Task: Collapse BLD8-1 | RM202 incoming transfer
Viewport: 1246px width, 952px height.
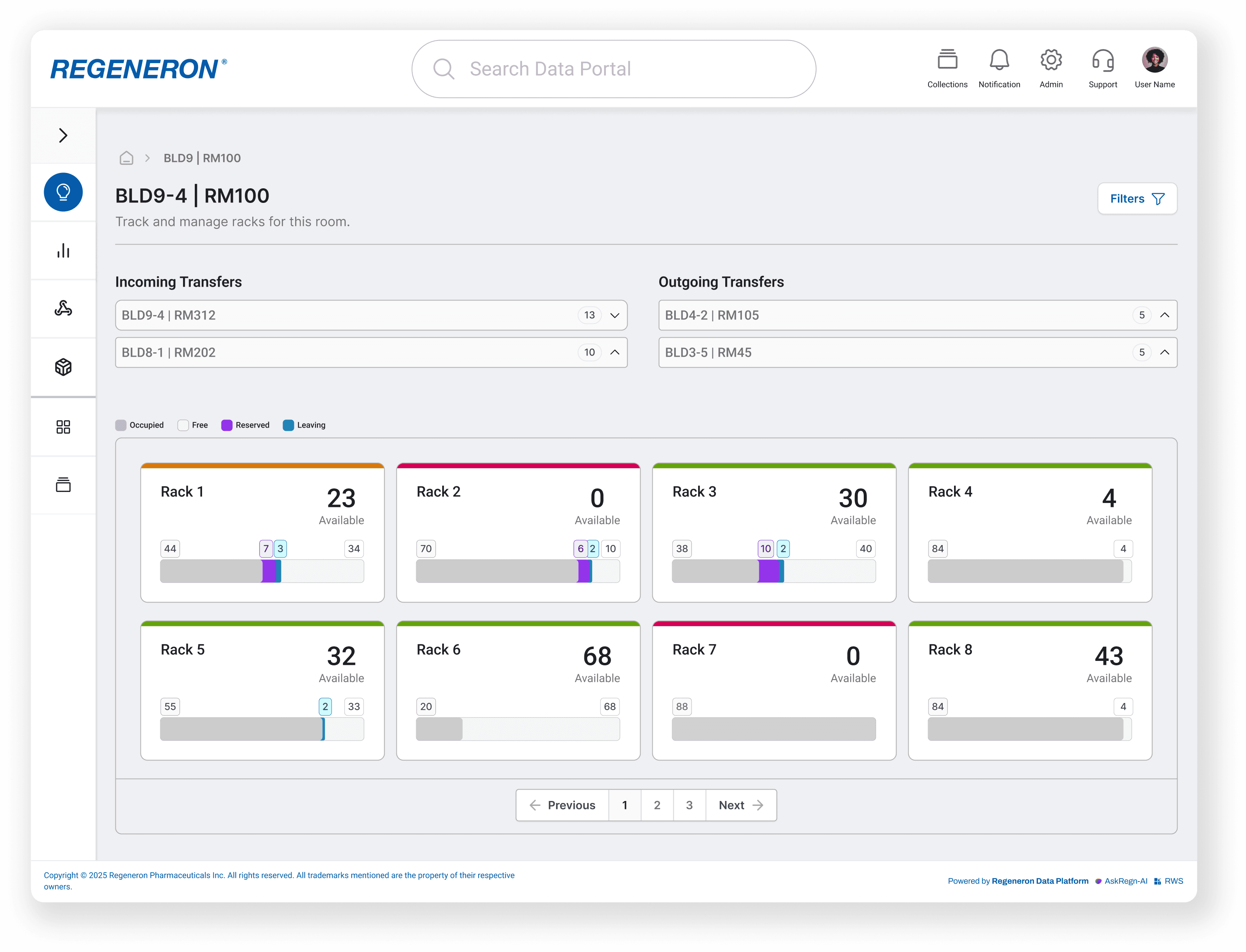Action: point(615,352)
